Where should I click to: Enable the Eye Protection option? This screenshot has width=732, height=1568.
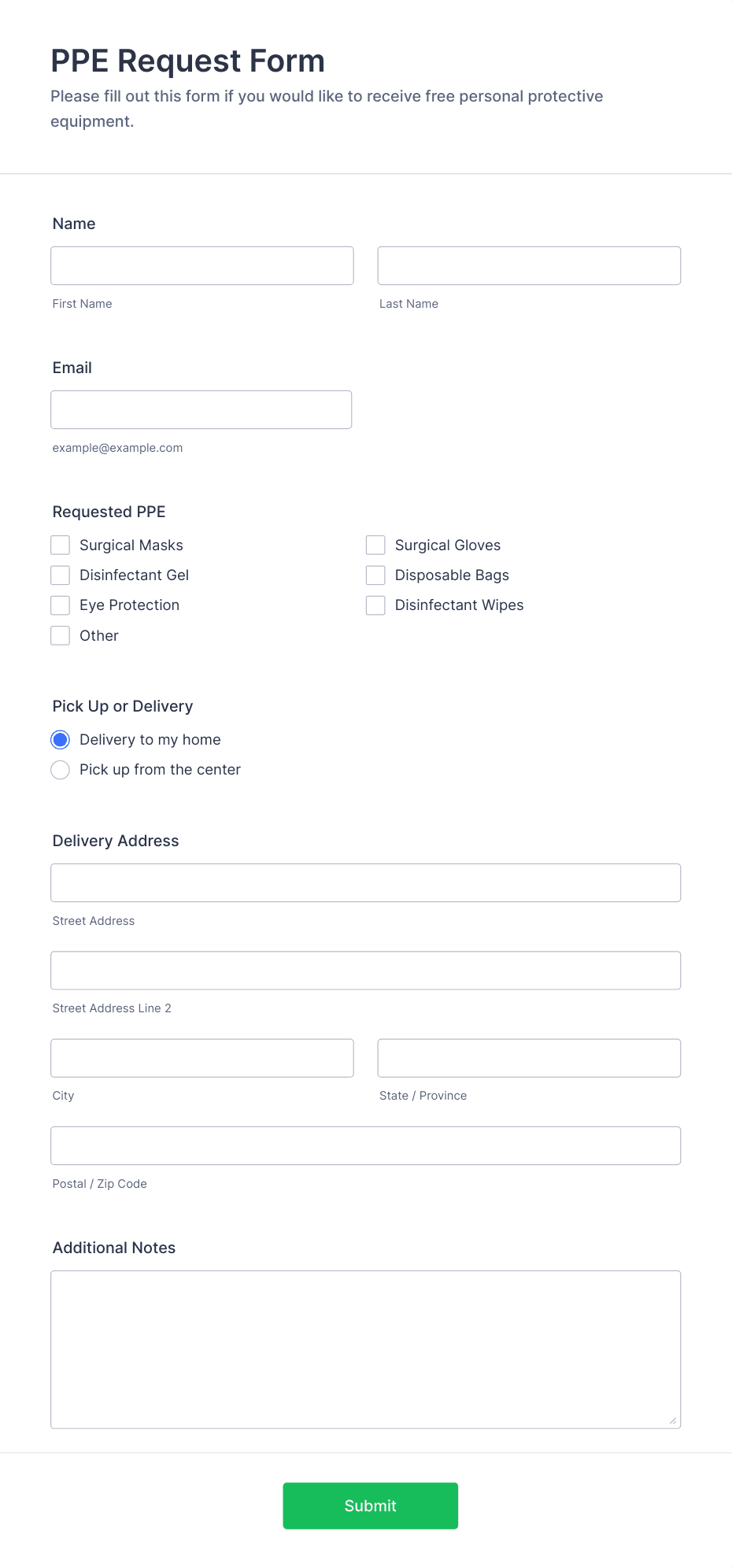60,605
